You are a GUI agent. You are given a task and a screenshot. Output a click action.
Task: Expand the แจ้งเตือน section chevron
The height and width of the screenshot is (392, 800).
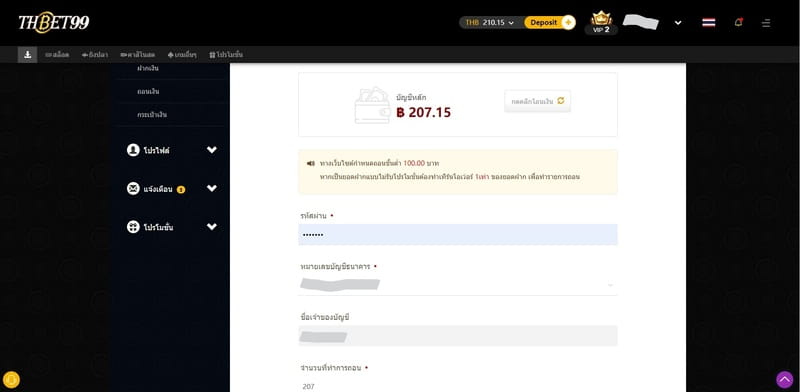pos(212,188)
